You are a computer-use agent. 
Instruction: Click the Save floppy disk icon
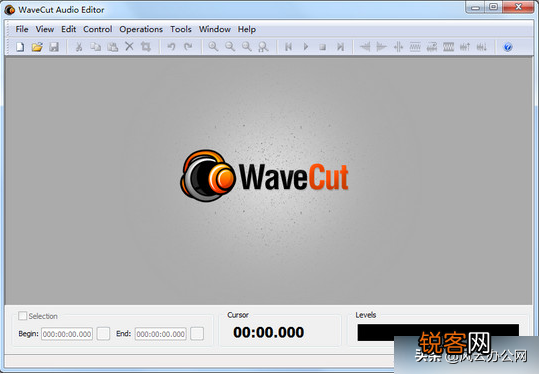(54, 46)
